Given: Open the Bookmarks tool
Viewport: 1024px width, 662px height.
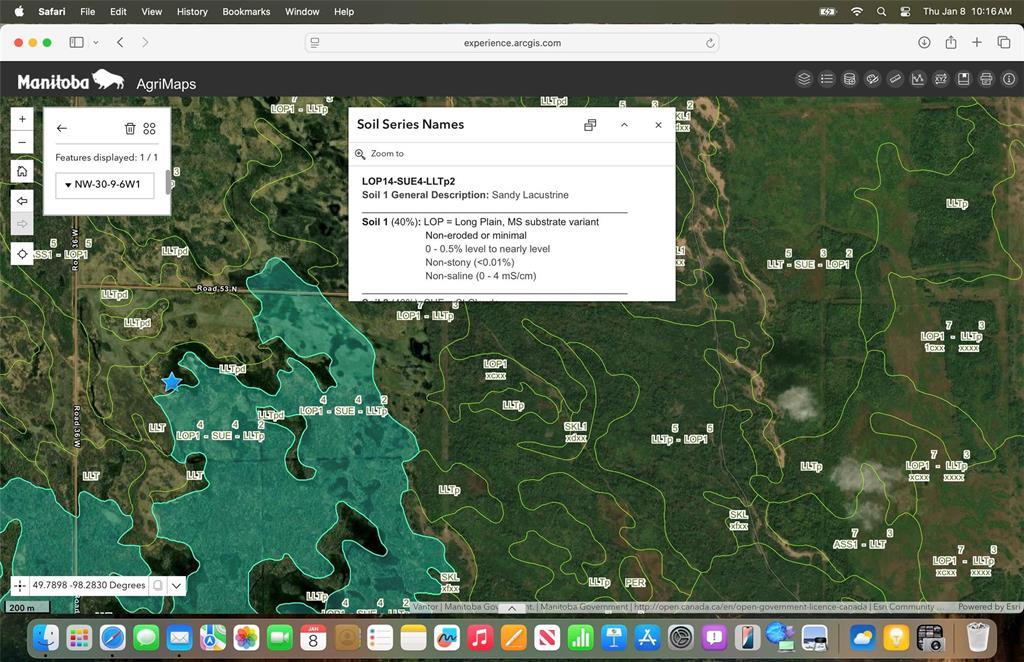Looking at the screenshot, I should 963,79.
